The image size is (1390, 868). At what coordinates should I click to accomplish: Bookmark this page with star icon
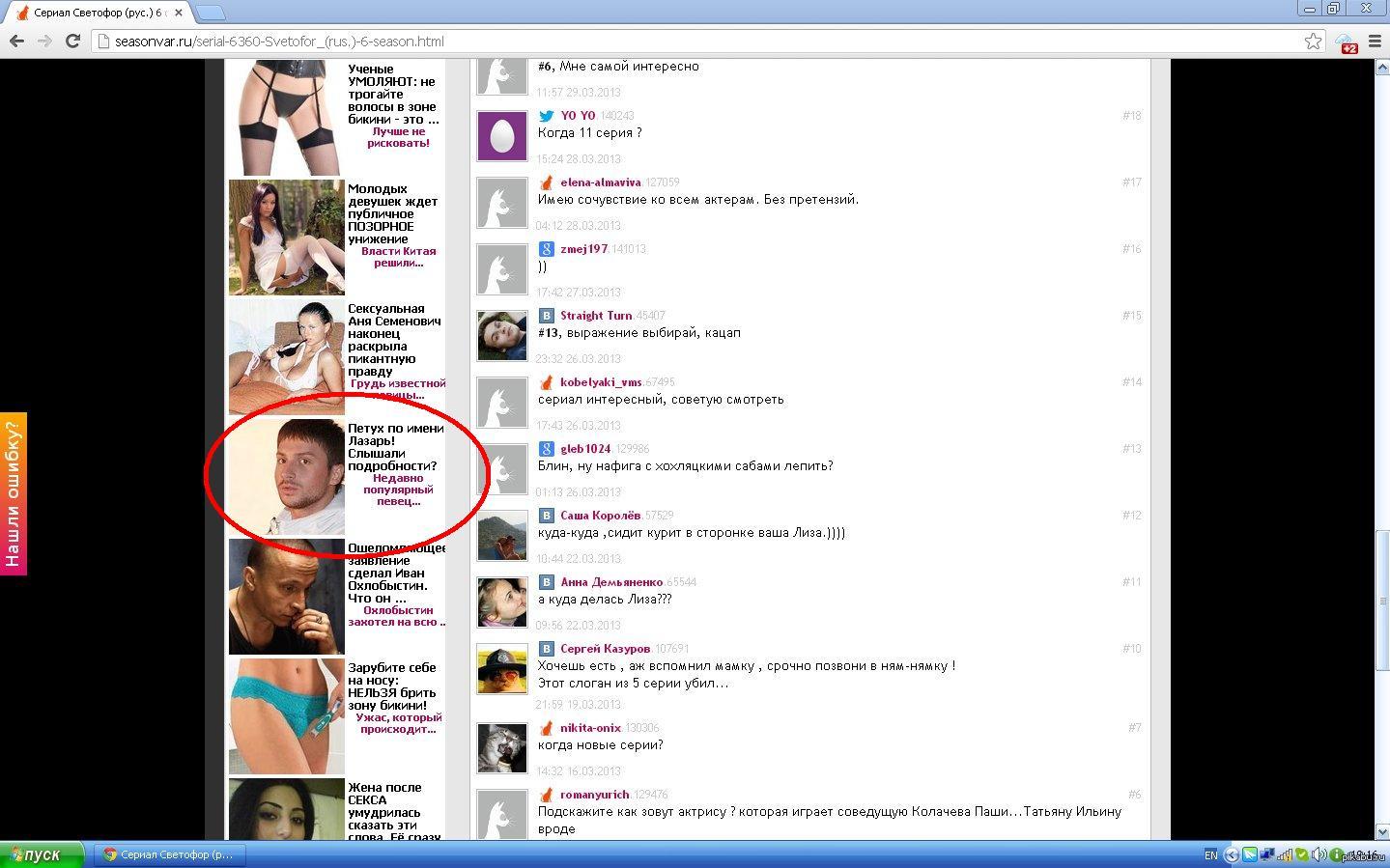click(1313, 41)
